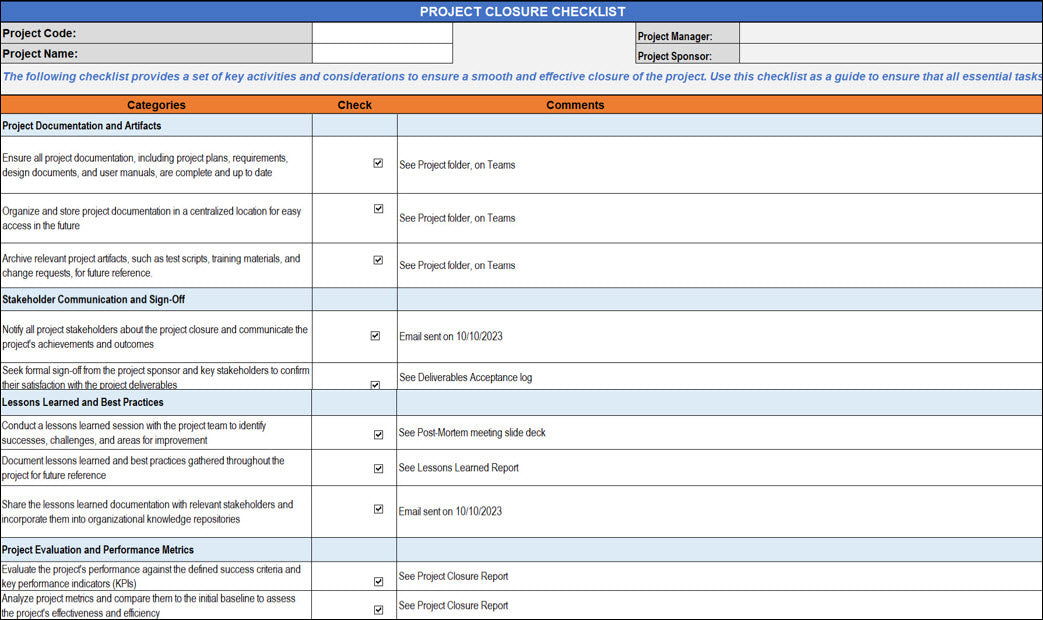Uncheck the share lessons learned documentation checkbox
Screen dimensions: 1043x620
(x=378, y=509)
